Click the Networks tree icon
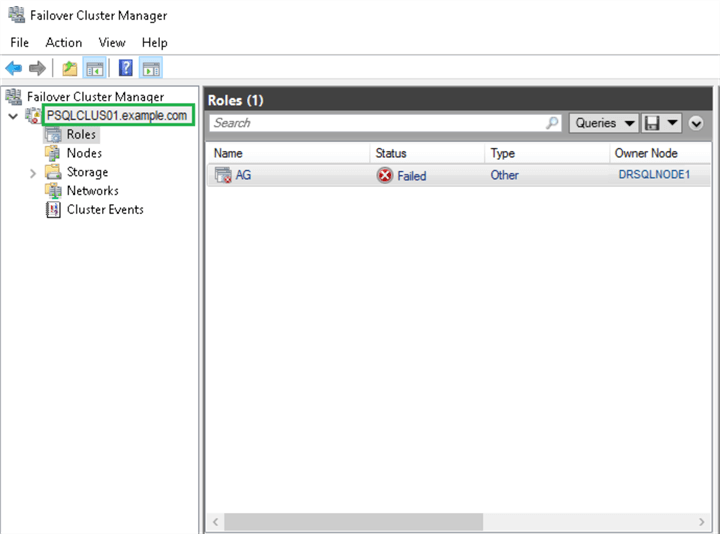Screen dimensions: 720x534 53,191
